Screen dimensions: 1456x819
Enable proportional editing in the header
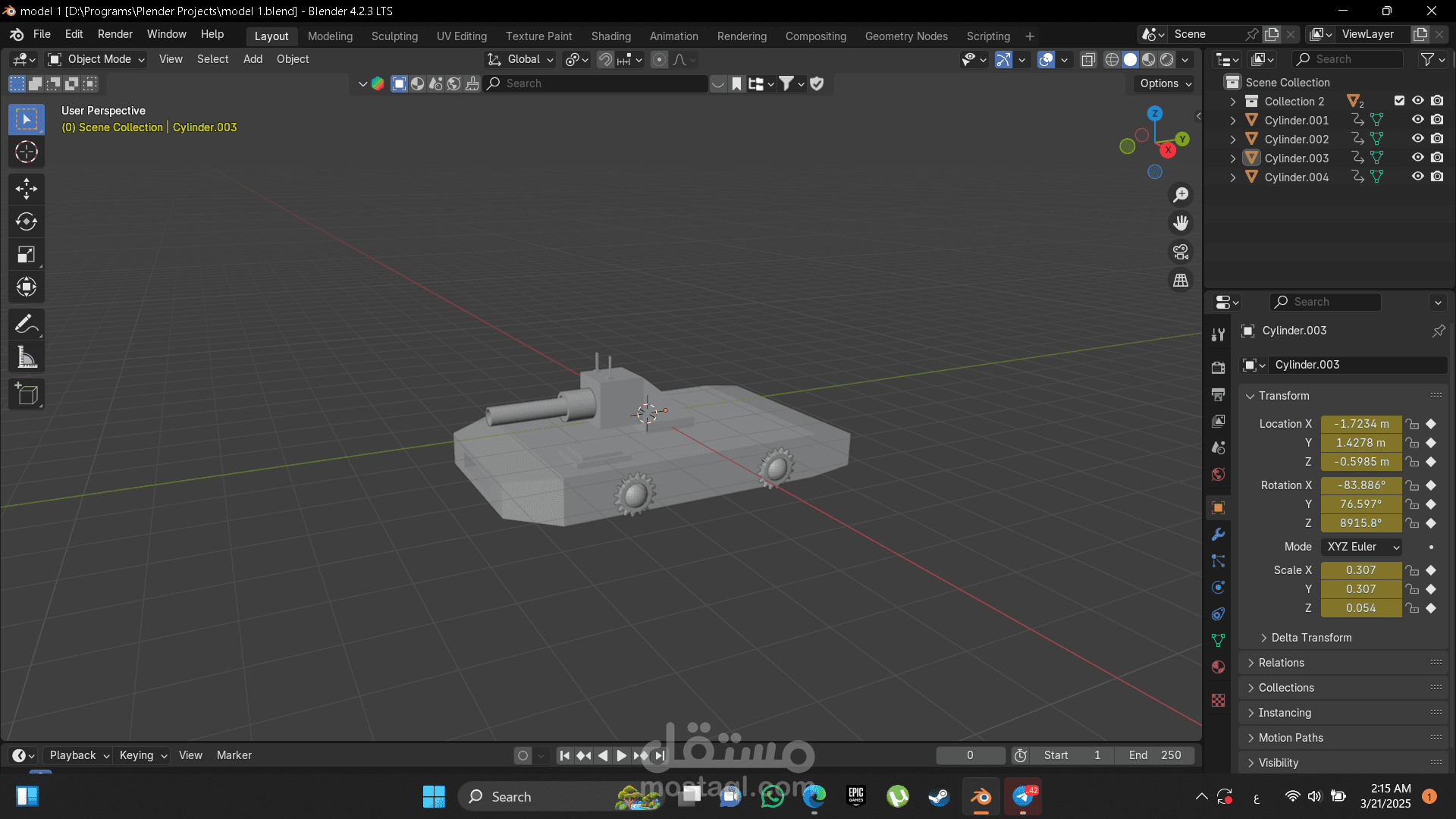click(x=659, y=59)
